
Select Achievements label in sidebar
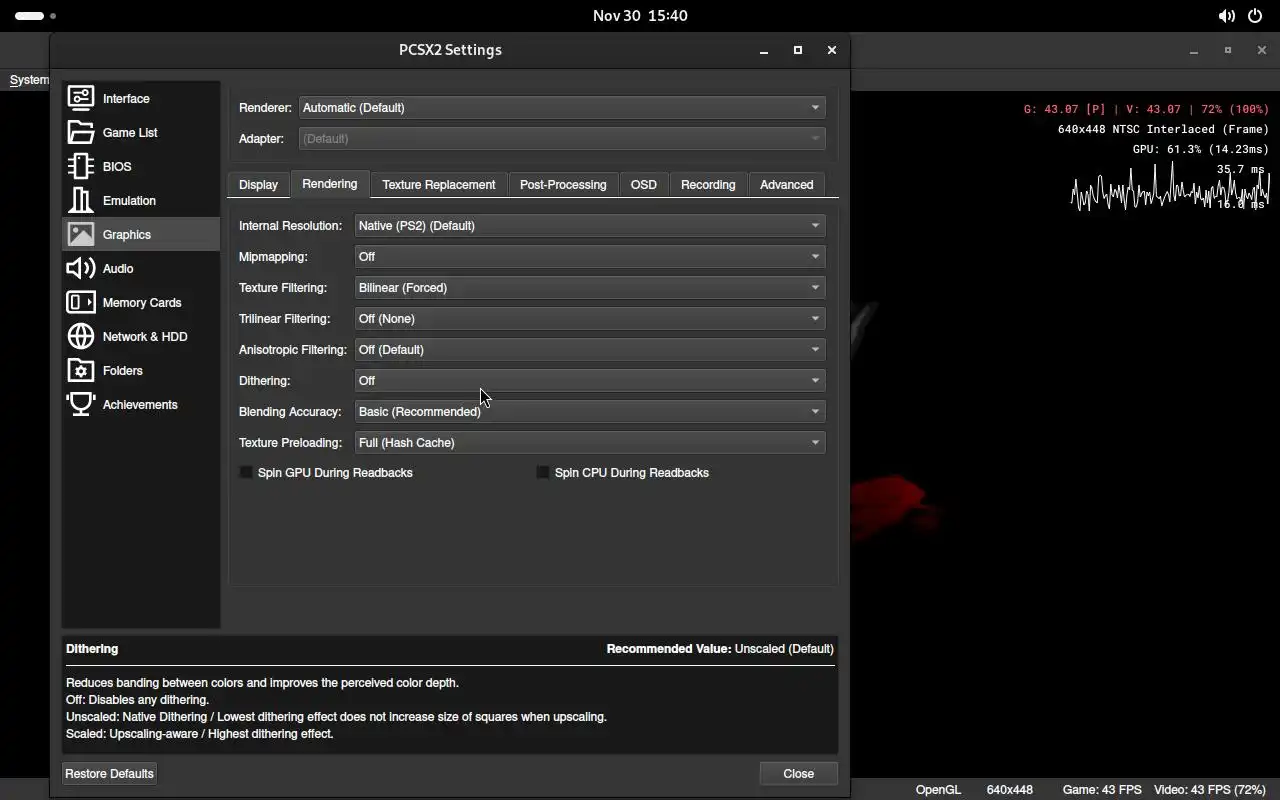click(140, 404)
